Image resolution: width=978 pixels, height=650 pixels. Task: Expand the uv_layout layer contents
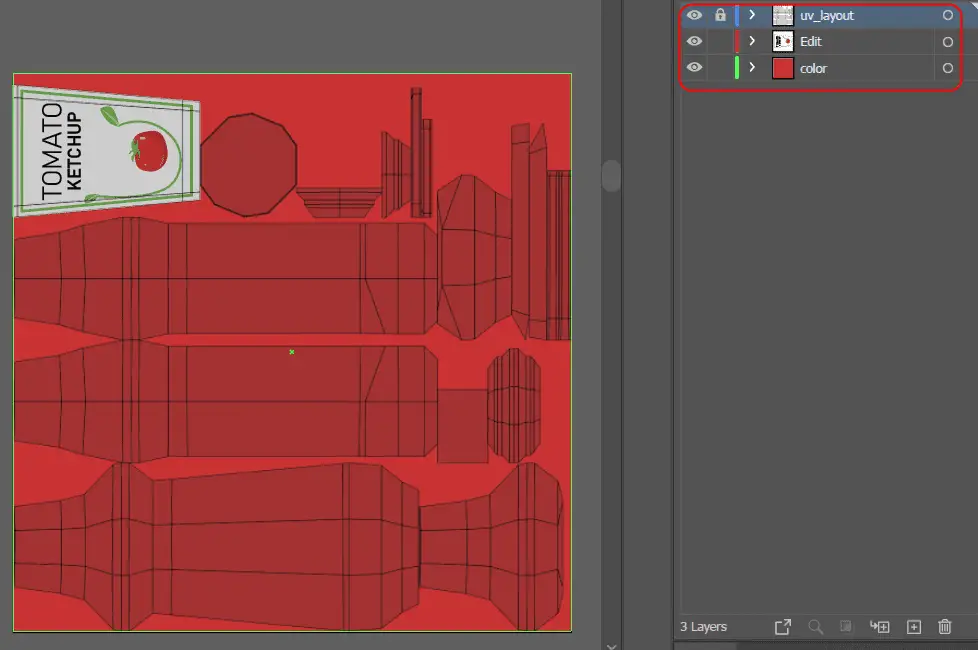(x=752, y=15)
